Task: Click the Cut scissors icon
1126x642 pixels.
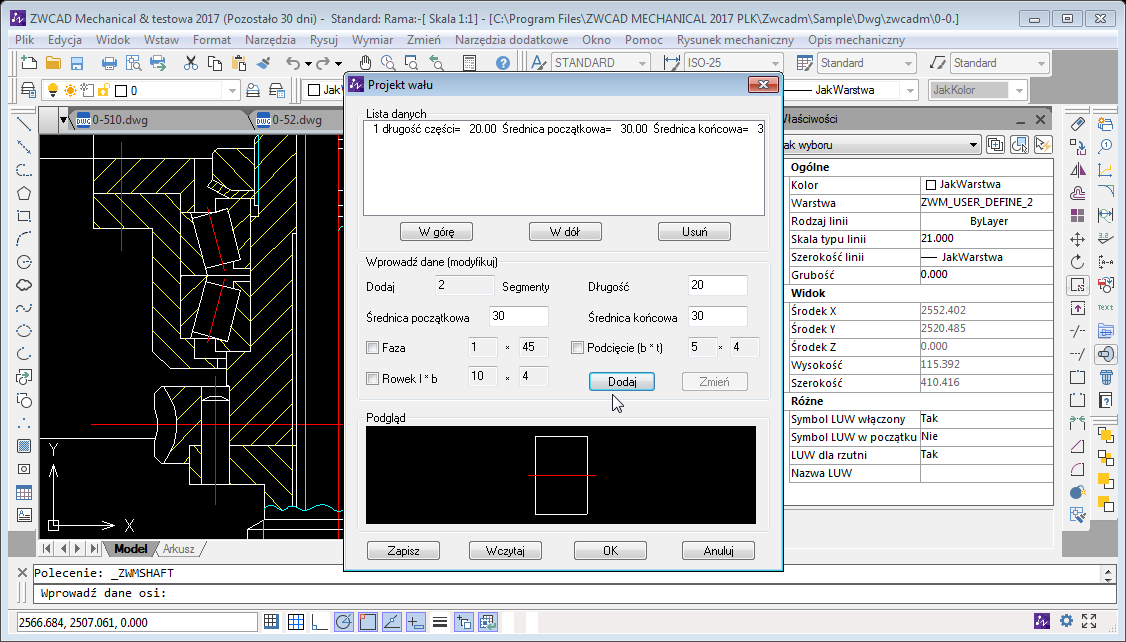Action: point(191,63)
